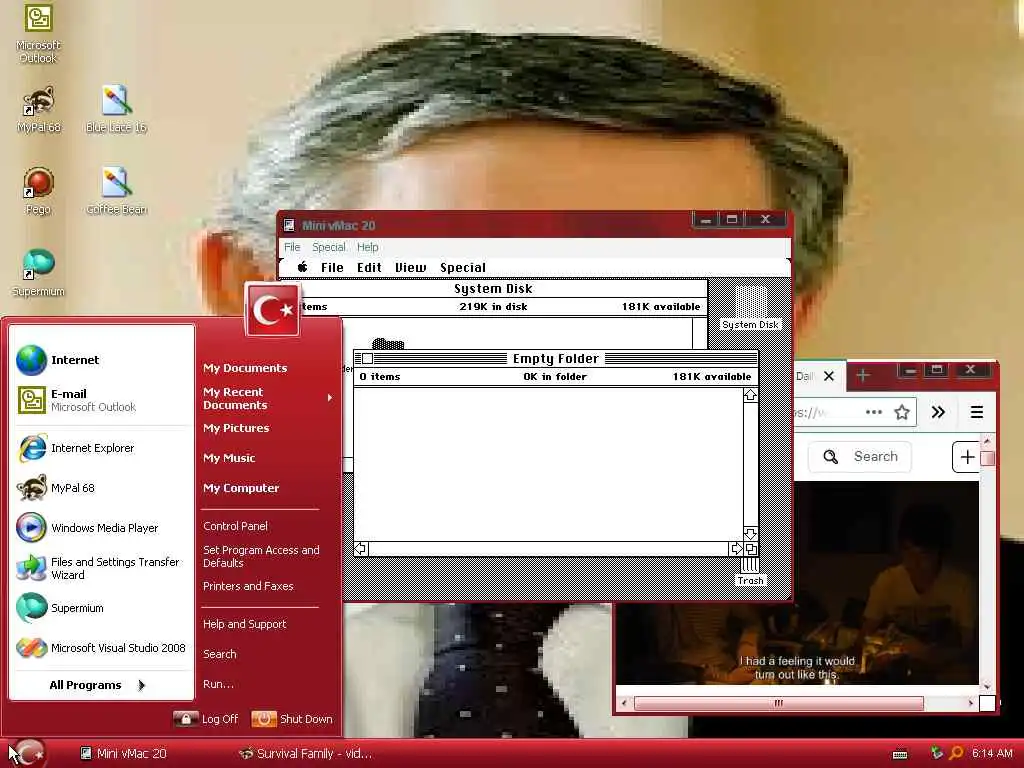This screenshot has width=1024, height=768.
Task: Open Run dialog
Action: pos(218,684)
